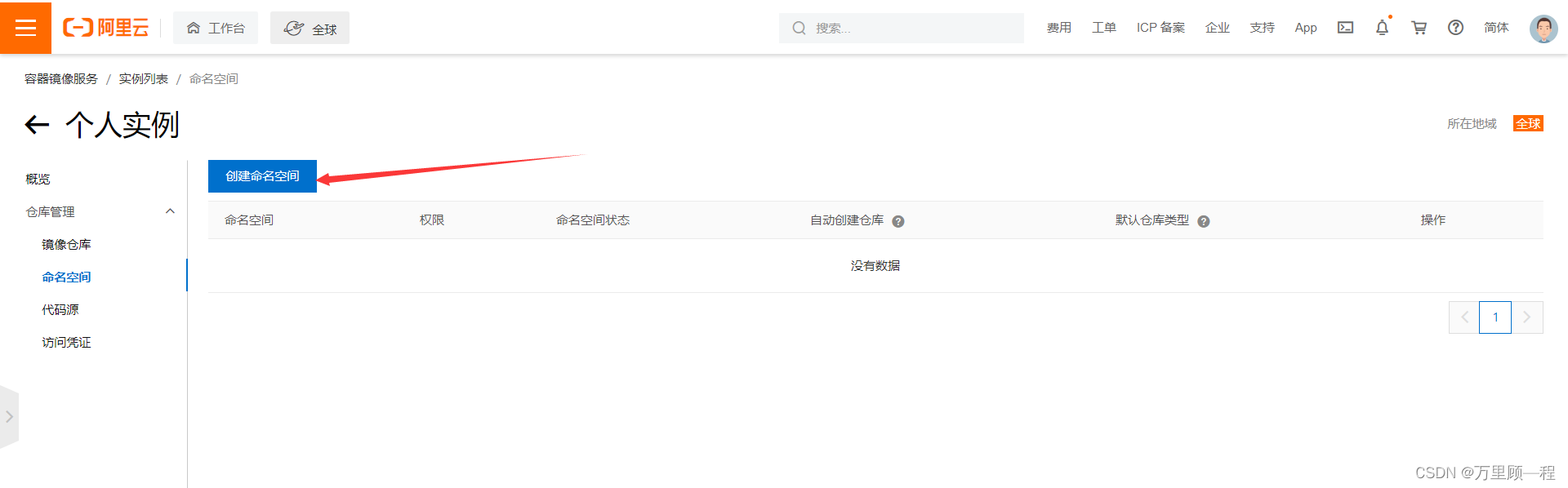This screenshot has height=488, width=1568.
Task: Focus the top search field
Action: pos(901,28)
